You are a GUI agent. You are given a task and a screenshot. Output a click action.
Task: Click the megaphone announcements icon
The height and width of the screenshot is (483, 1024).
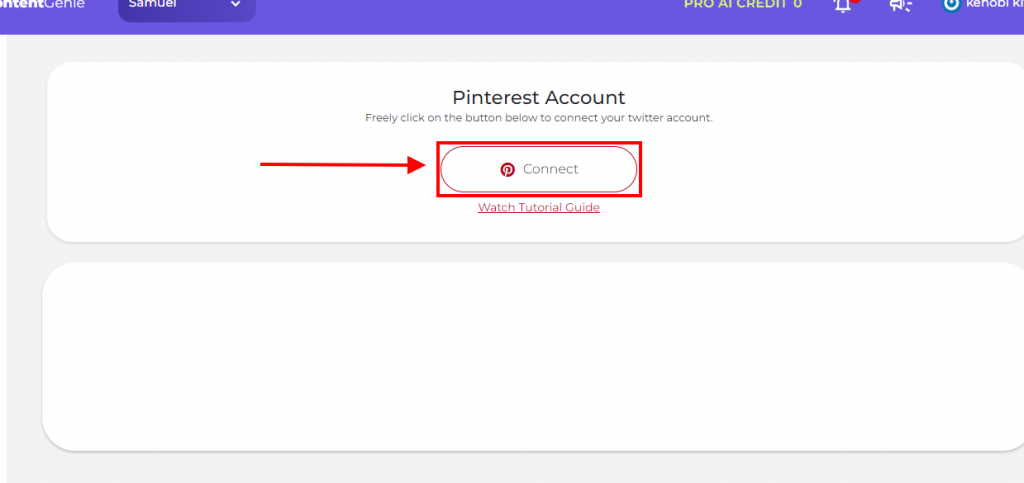(x=901, y=5)
